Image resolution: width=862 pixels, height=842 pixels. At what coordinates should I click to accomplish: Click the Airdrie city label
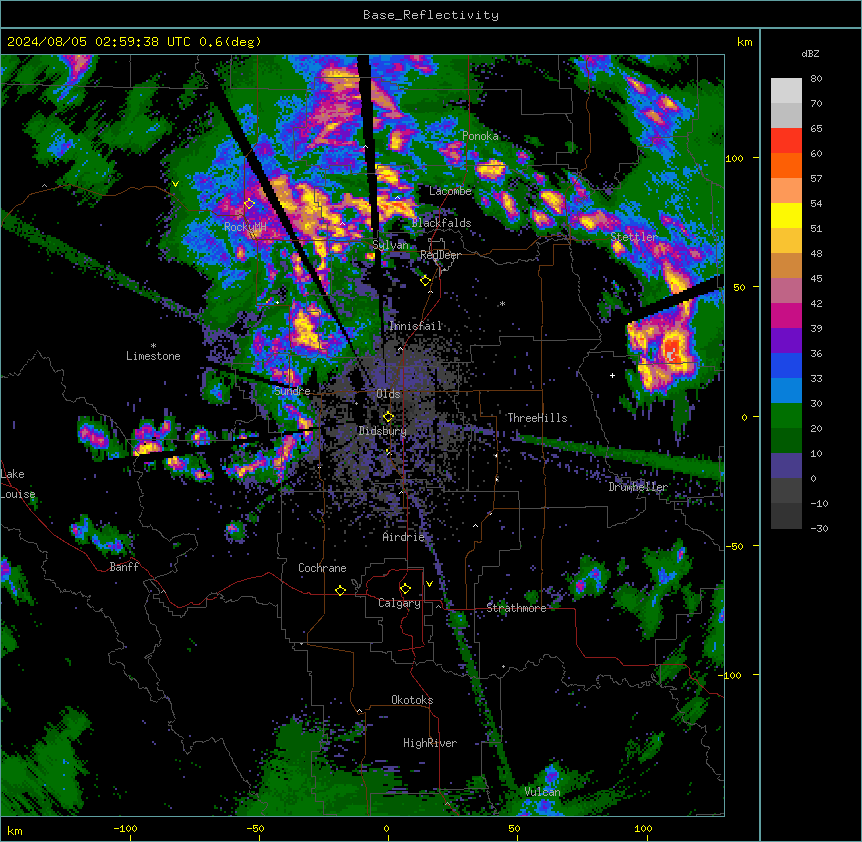click(404, 537)
